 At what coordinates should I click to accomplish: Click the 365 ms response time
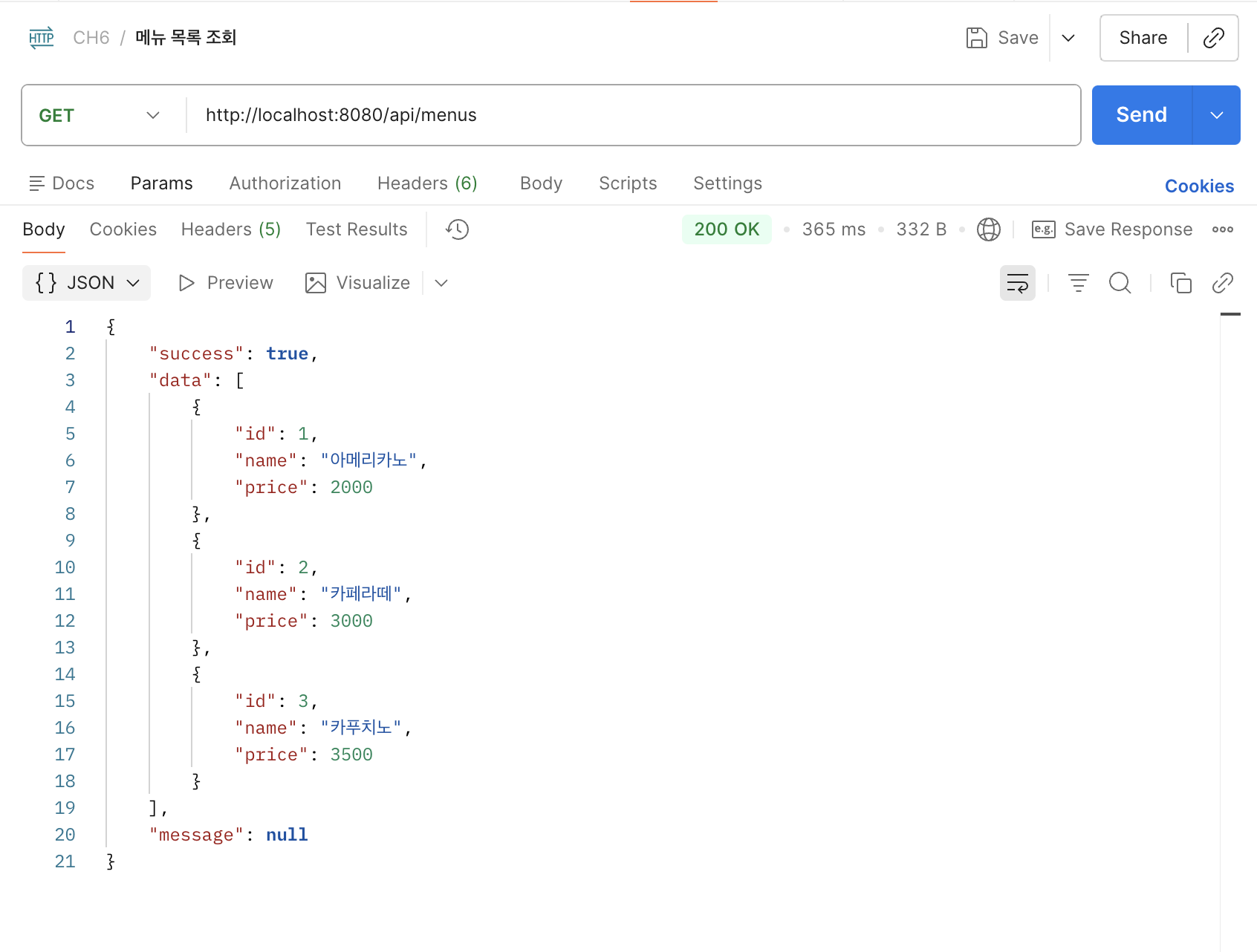834,229
